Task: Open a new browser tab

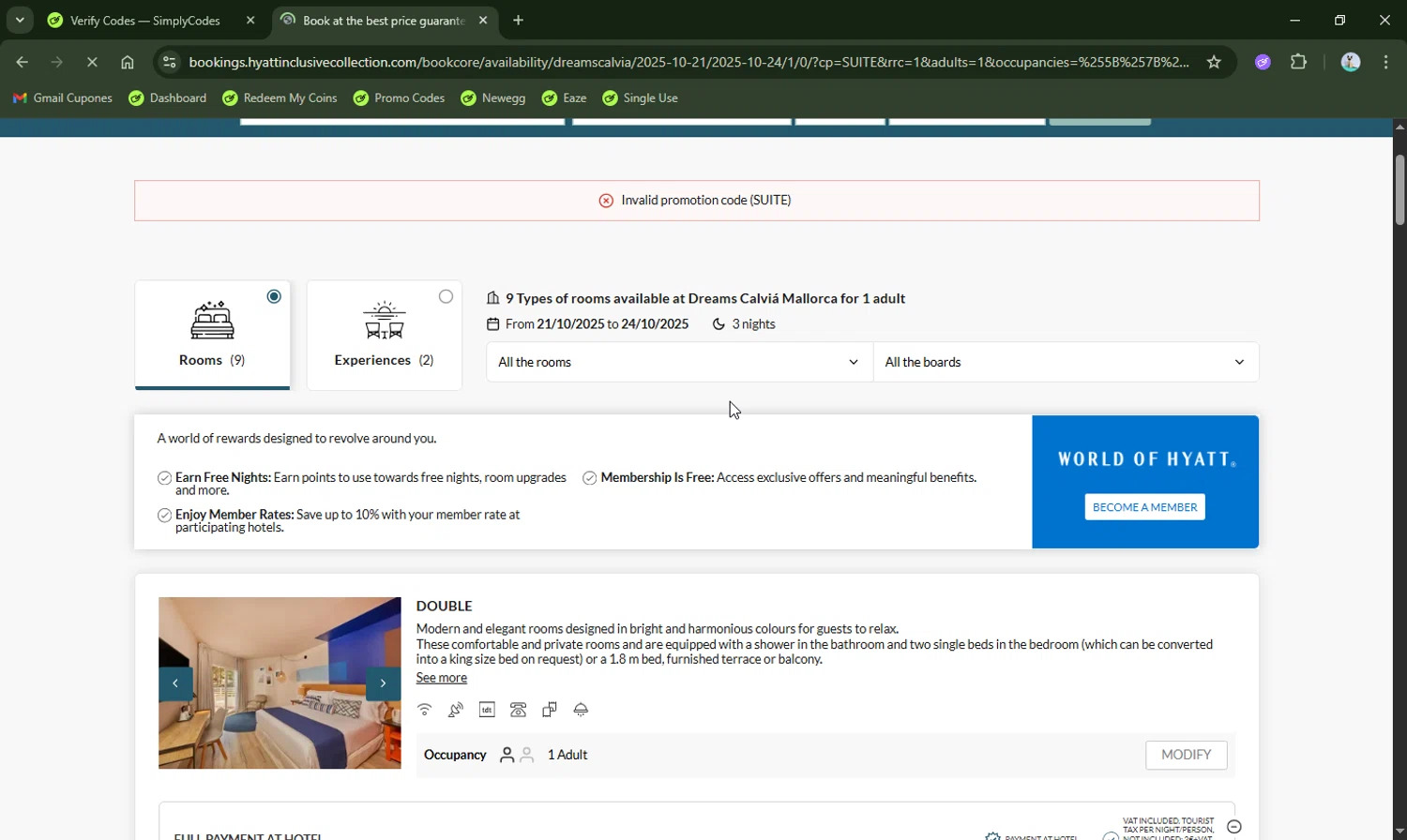Action: pos(519,21)
